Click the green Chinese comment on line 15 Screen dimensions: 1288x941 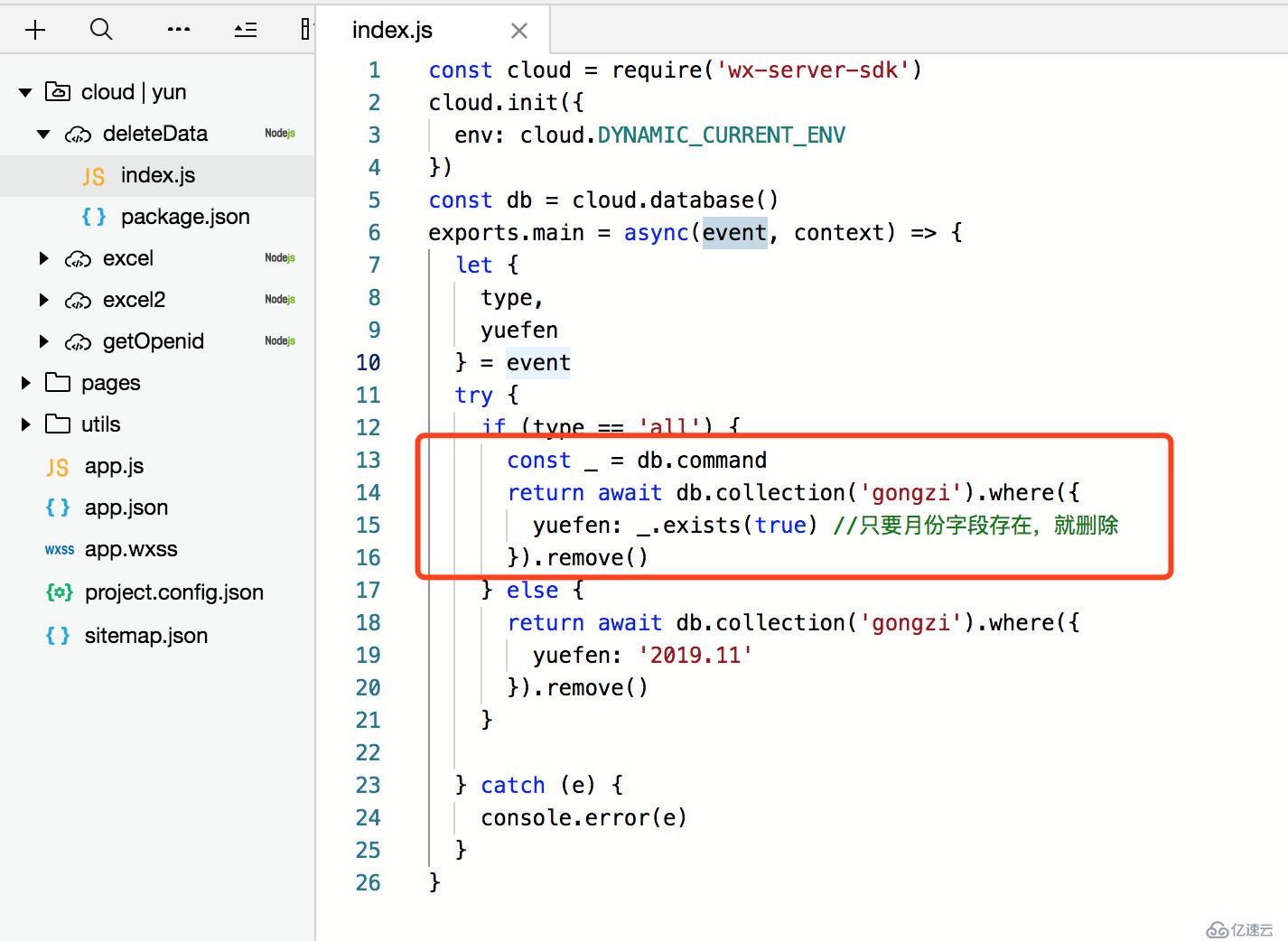(975, 526)
